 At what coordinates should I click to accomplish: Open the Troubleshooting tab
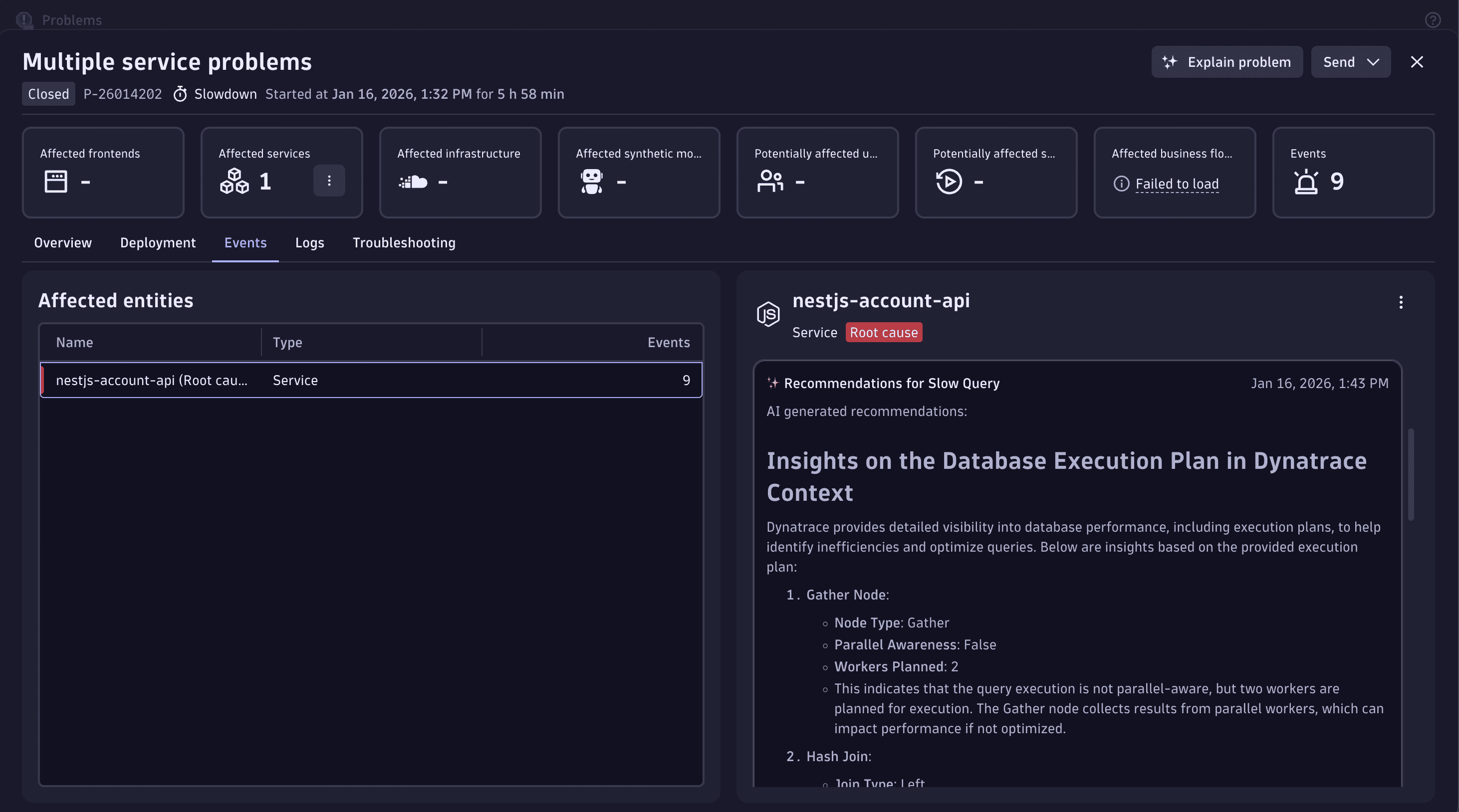pyautogui.click(x=404, y=243)
